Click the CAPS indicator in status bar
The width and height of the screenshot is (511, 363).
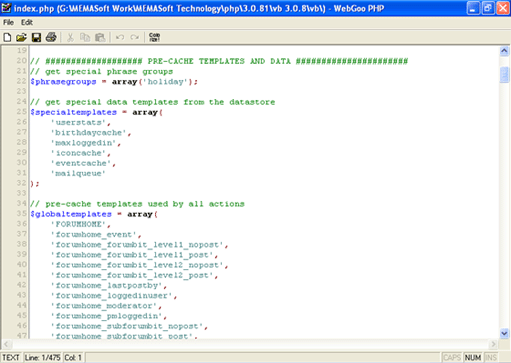452,358
